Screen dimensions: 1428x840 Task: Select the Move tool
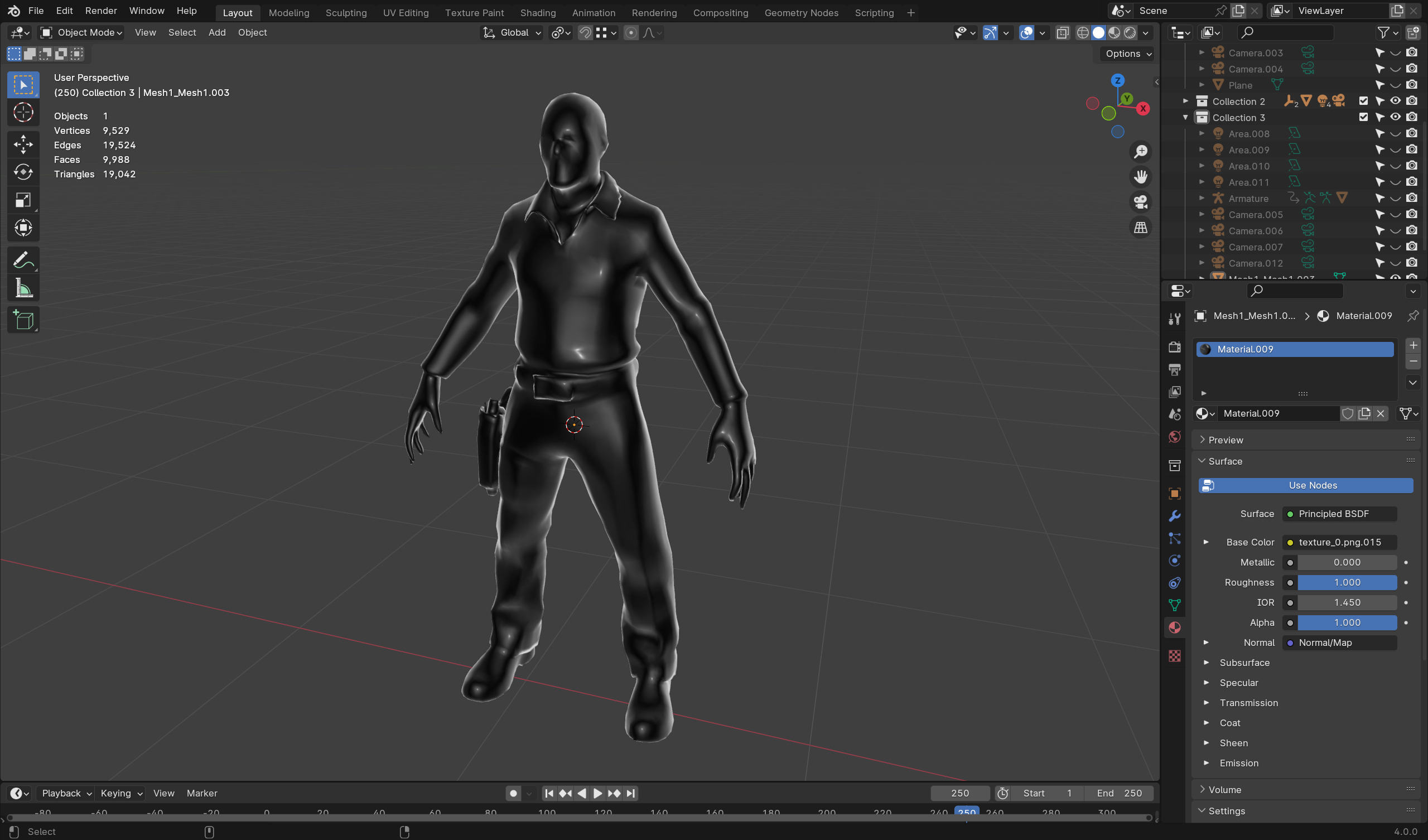pyautogui.click(x=23, y=144)
